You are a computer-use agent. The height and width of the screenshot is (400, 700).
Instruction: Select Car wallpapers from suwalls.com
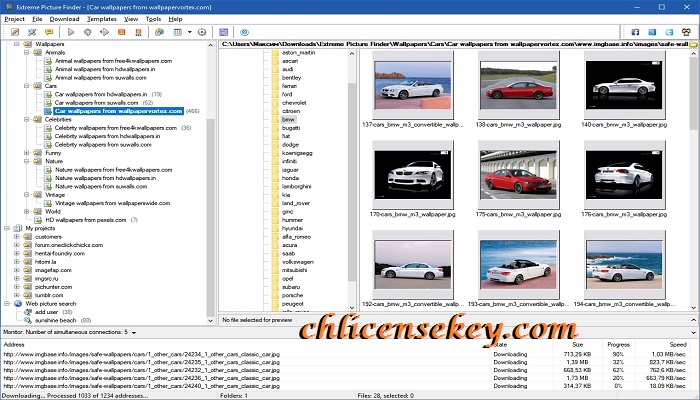point(96,103)
